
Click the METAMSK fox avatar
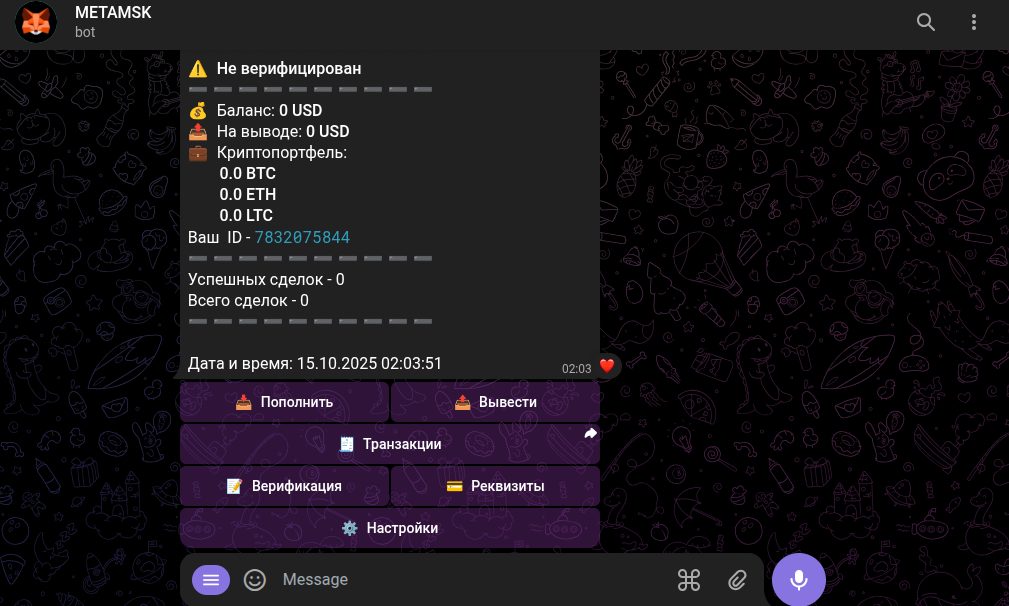click(x=35, y=23)
